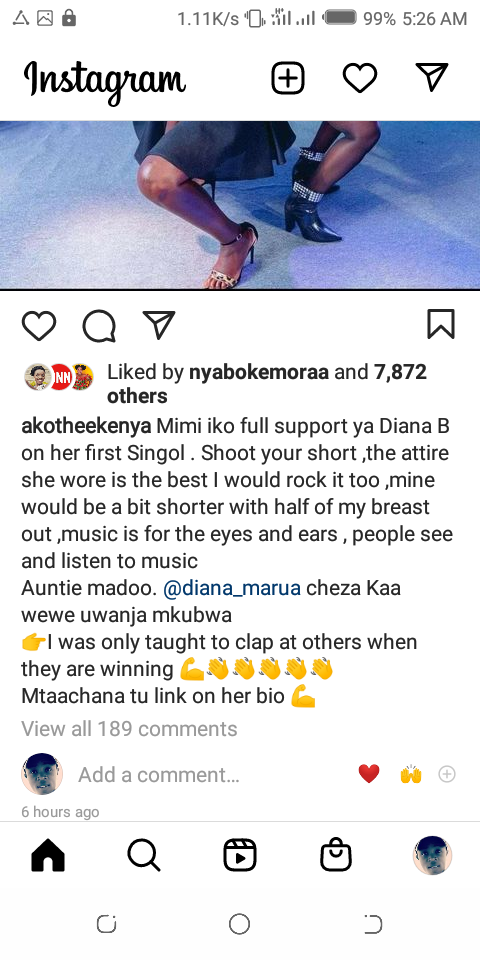
Task: Open activity notifications heart icon in header
Action: point(360,78)
